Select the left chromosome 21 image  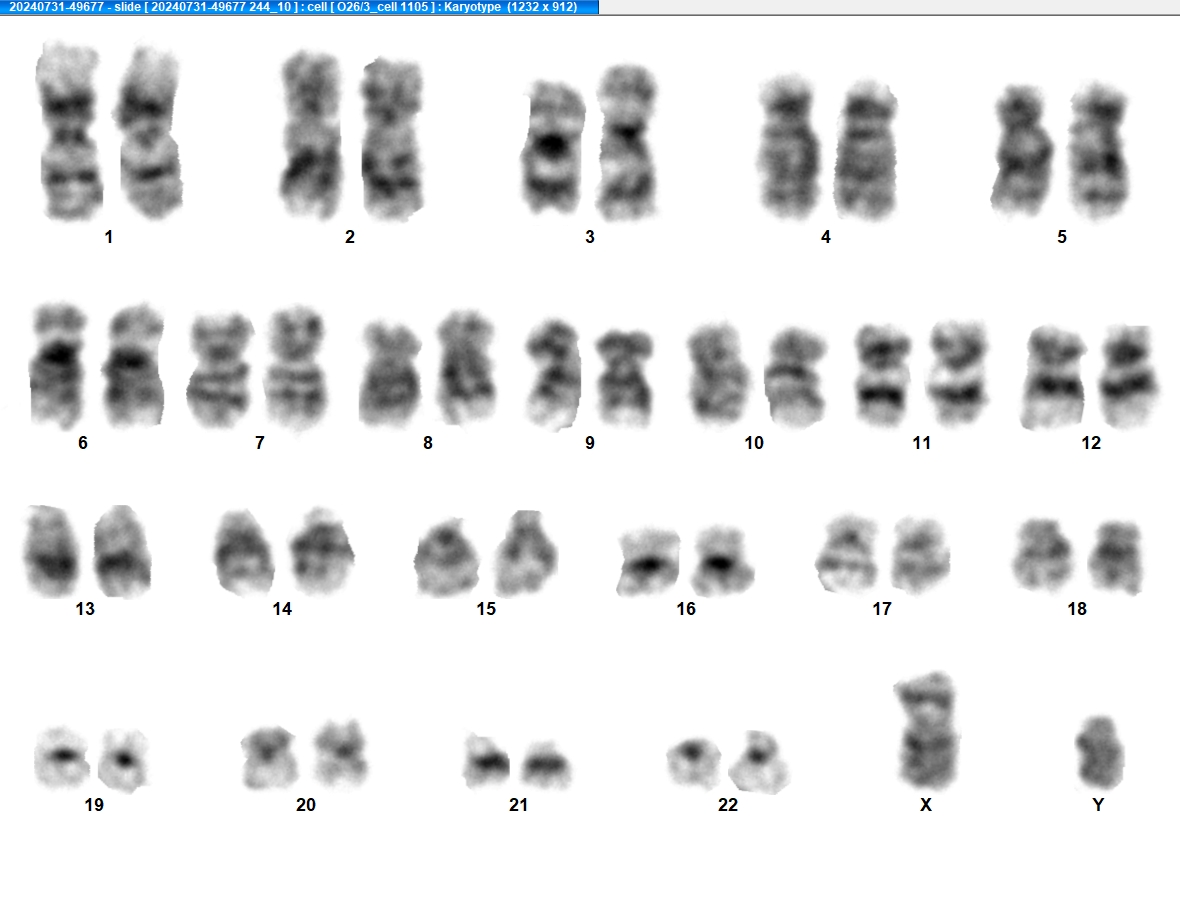click(x=487, y=761)
